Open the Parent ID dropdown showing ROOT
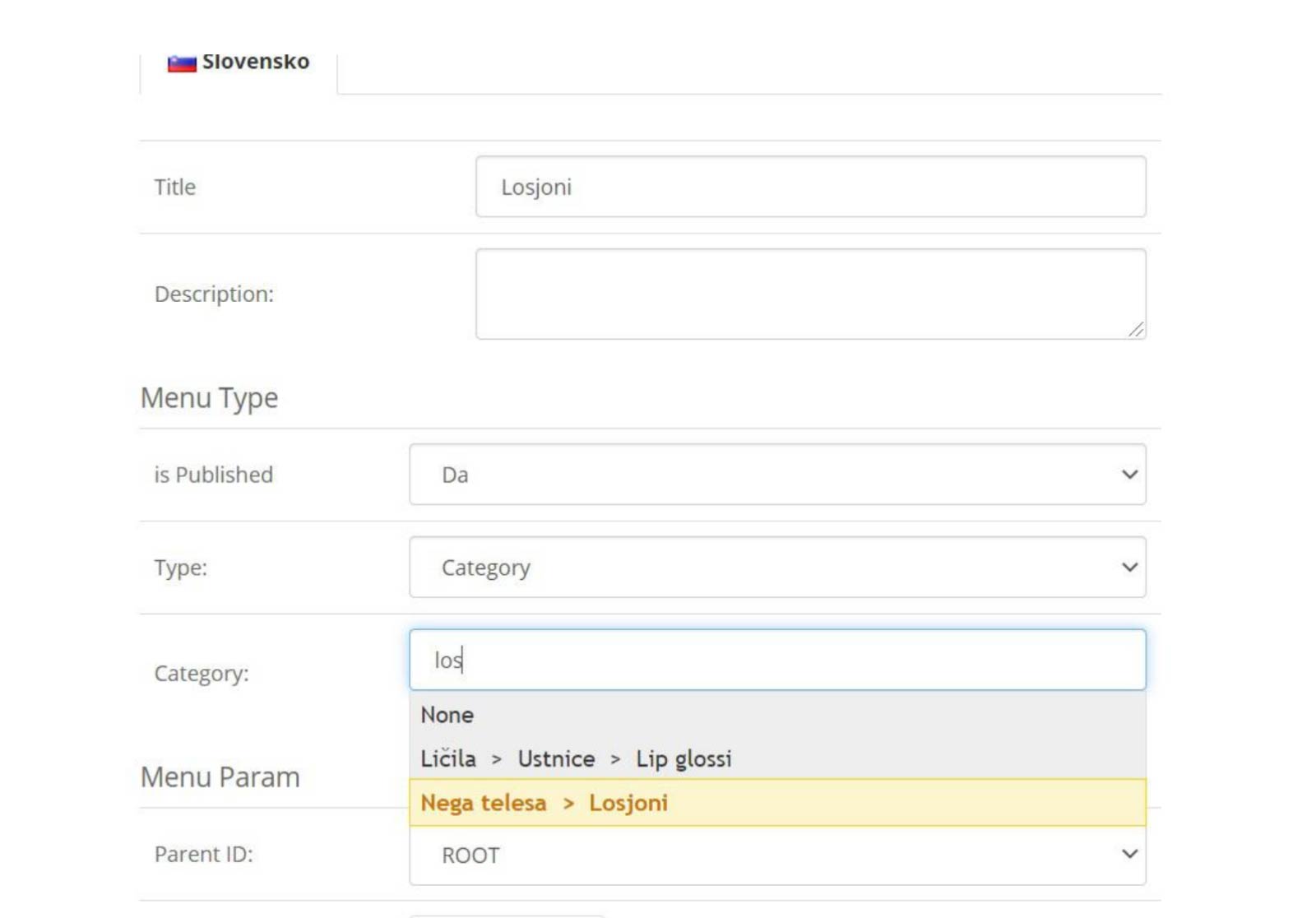This screenshot has width=1316, height=918. [x=776, y=855]
